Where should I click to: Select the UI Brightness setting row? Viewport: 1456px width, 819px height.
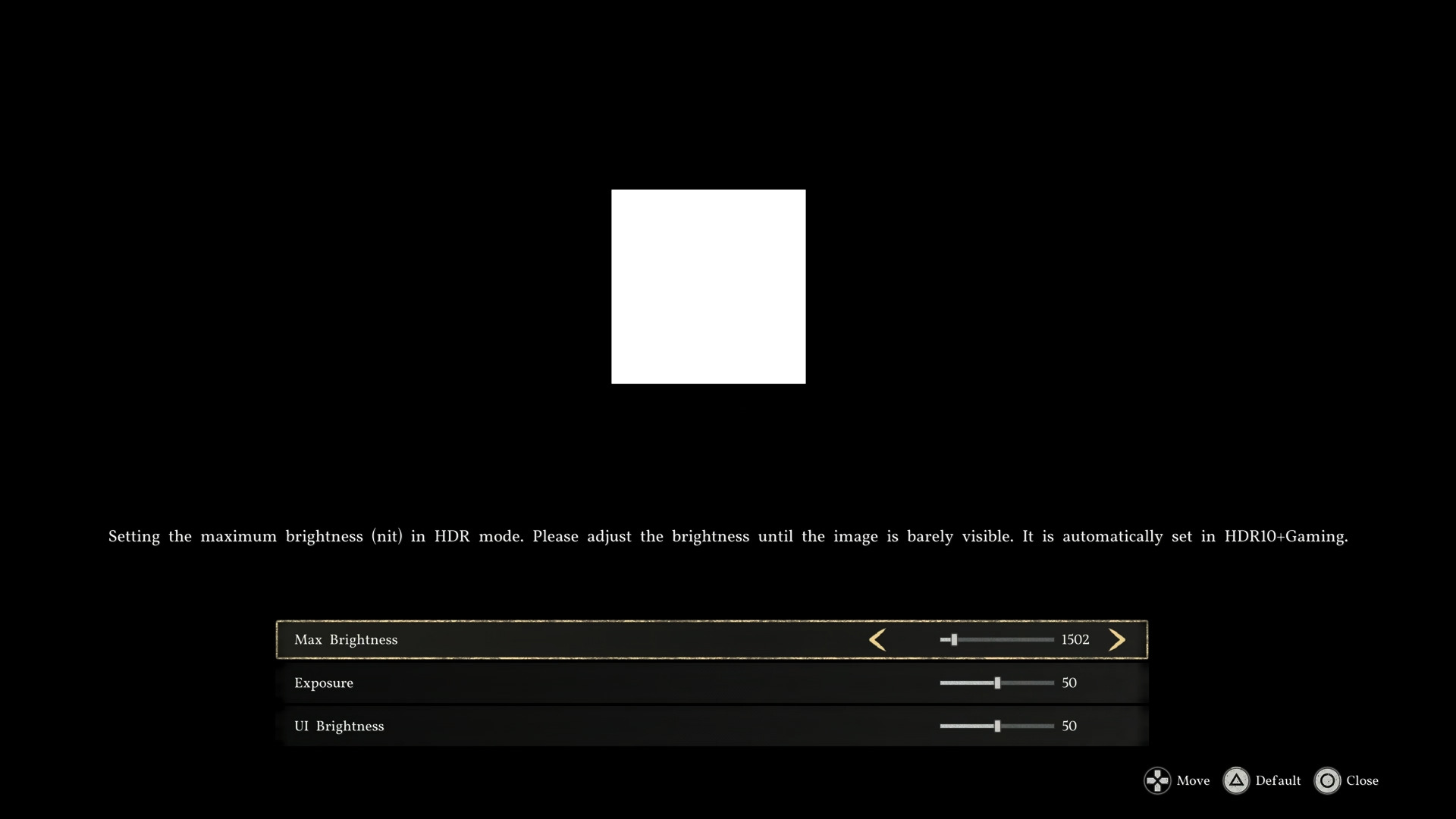339,726
